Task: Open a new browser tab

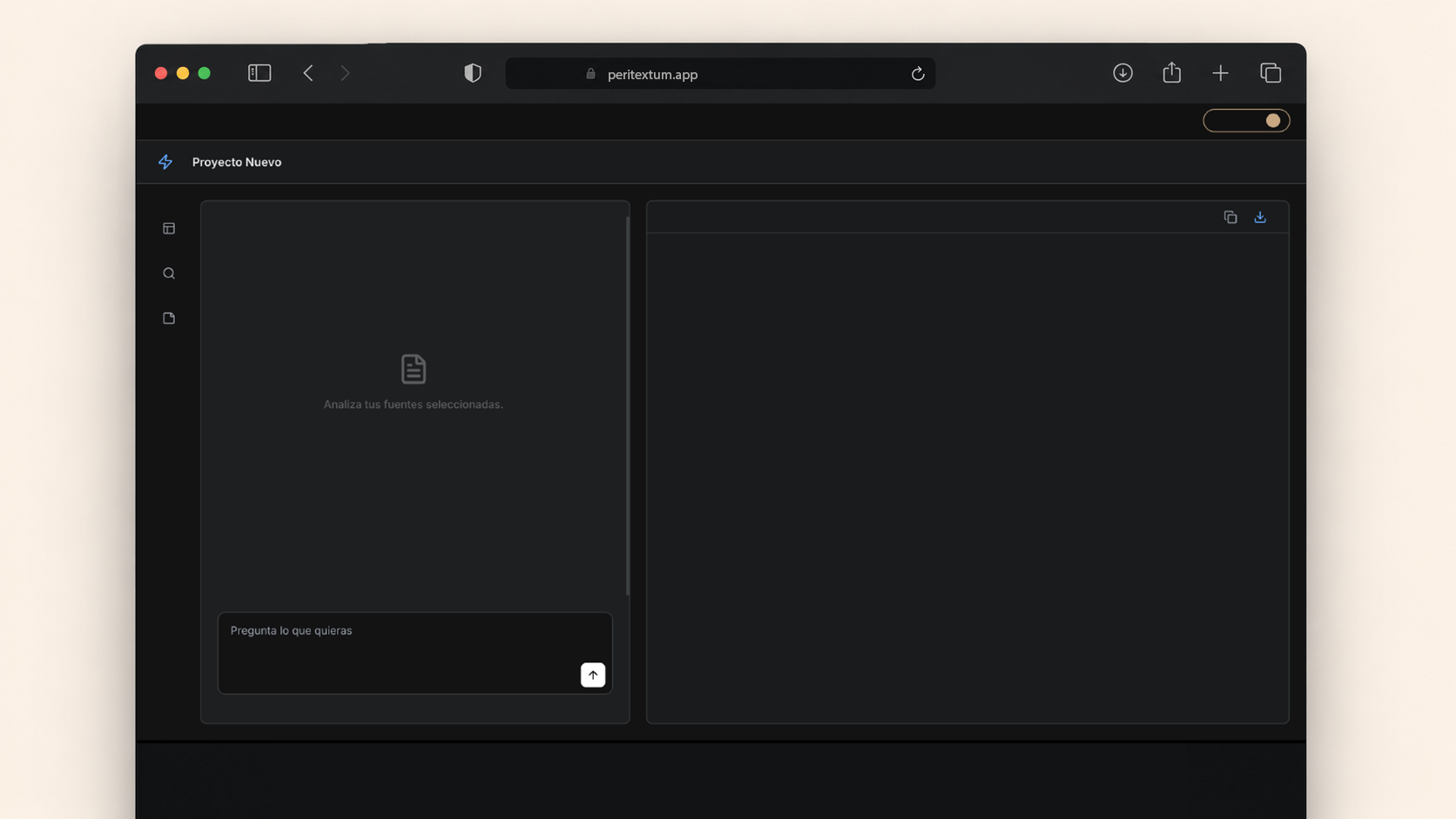Action: coord(1221,73)
